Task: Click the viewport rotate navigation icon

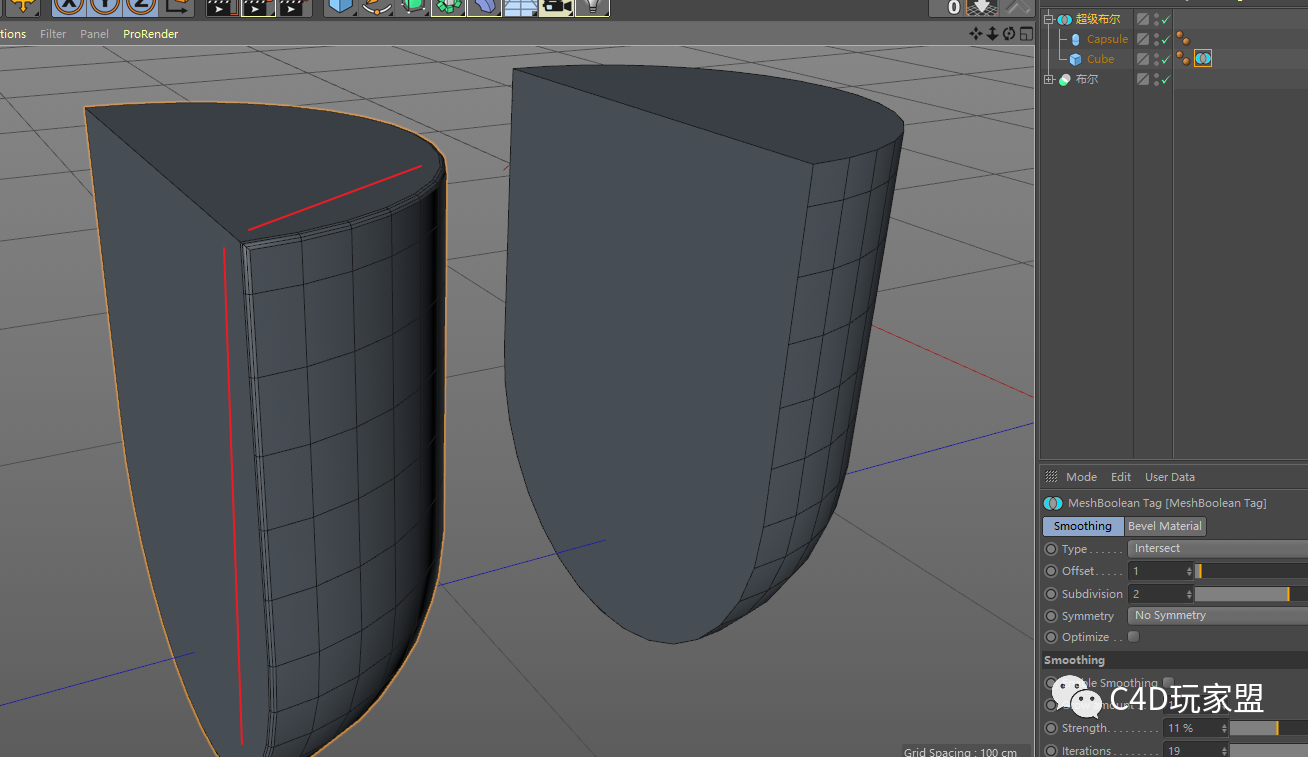Action: [1009, 33]
